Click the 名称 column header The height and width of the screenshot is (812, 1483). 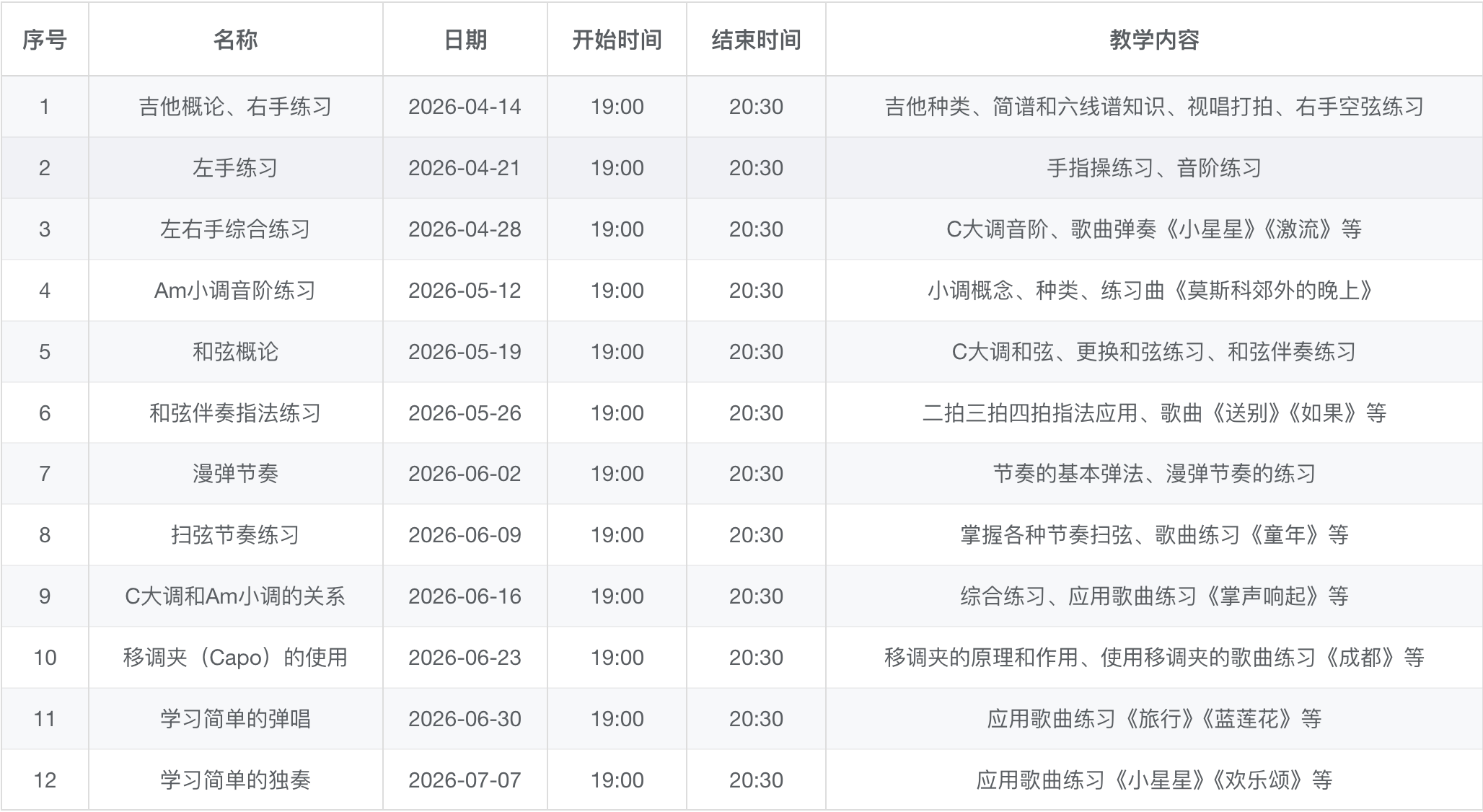coord(235,40)
